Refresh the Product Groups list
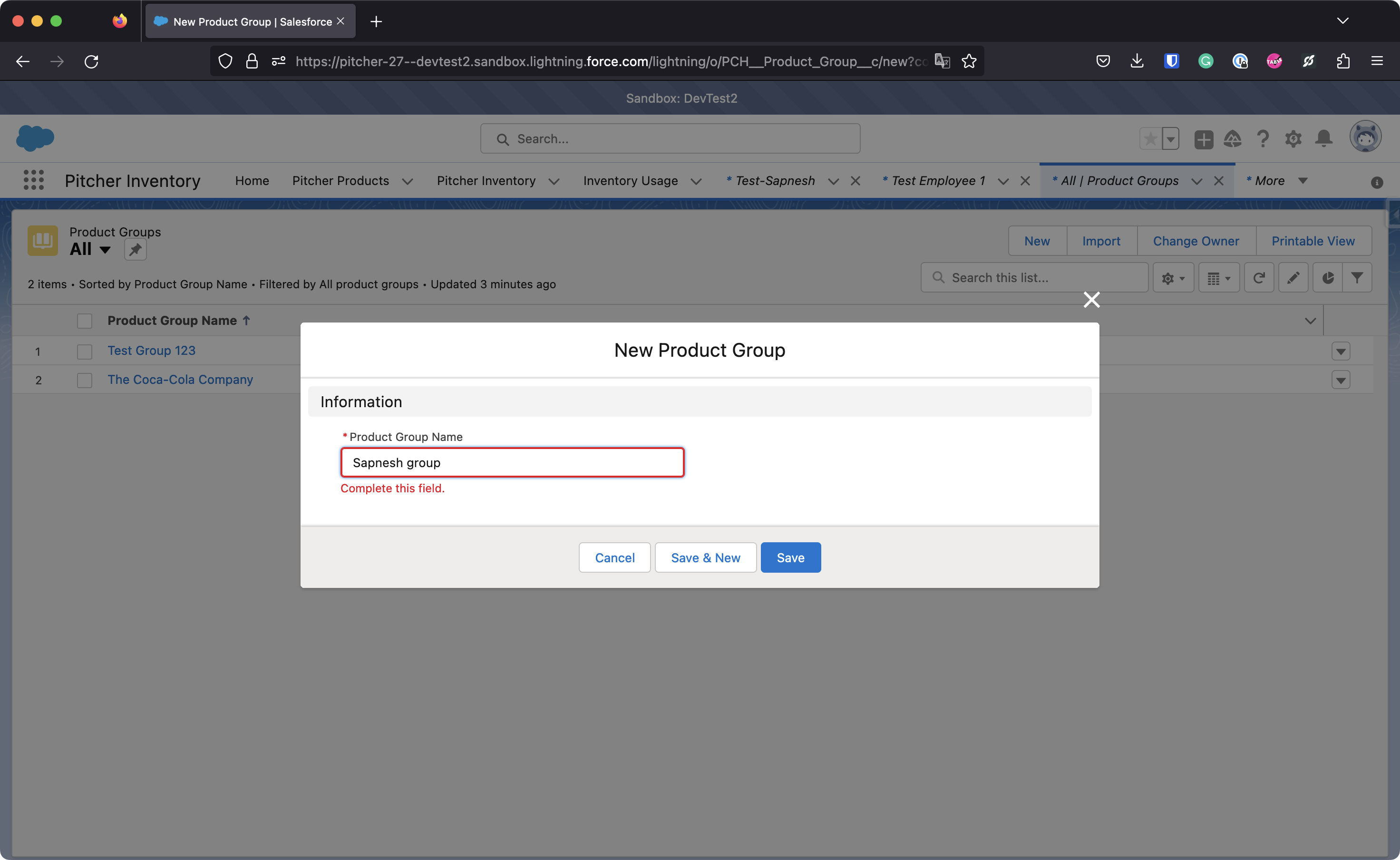This screenshot has width=1400, height=860. (1258, 278)
